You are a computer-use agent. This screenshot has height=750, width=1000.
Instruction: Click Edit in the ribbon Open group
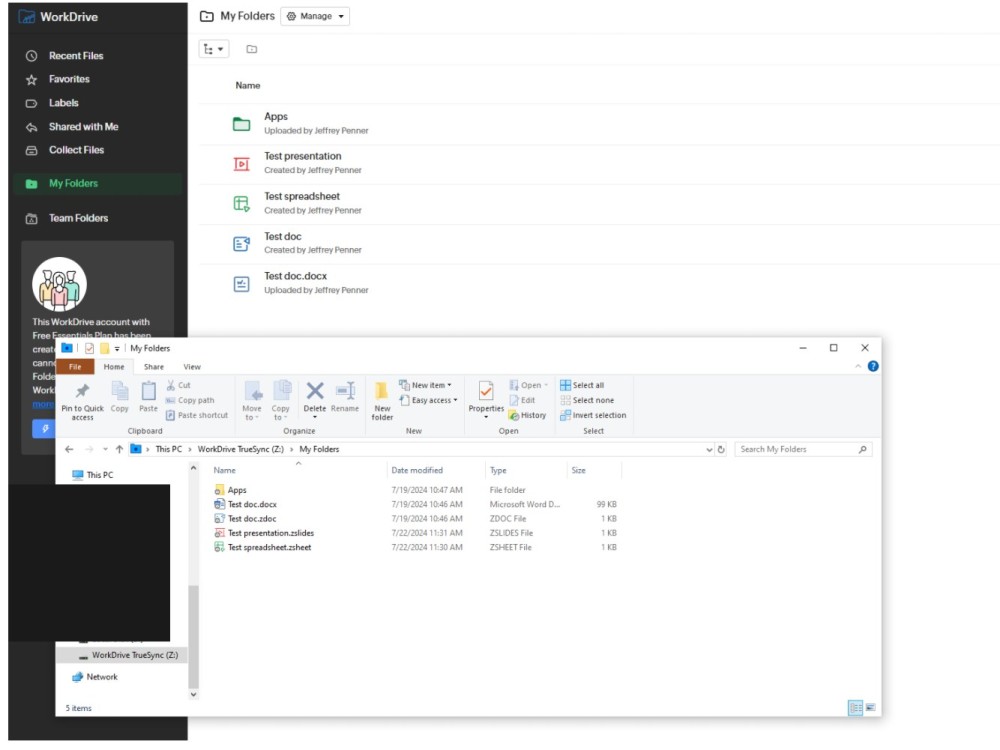pyautogui.click(x=522, y=401)
